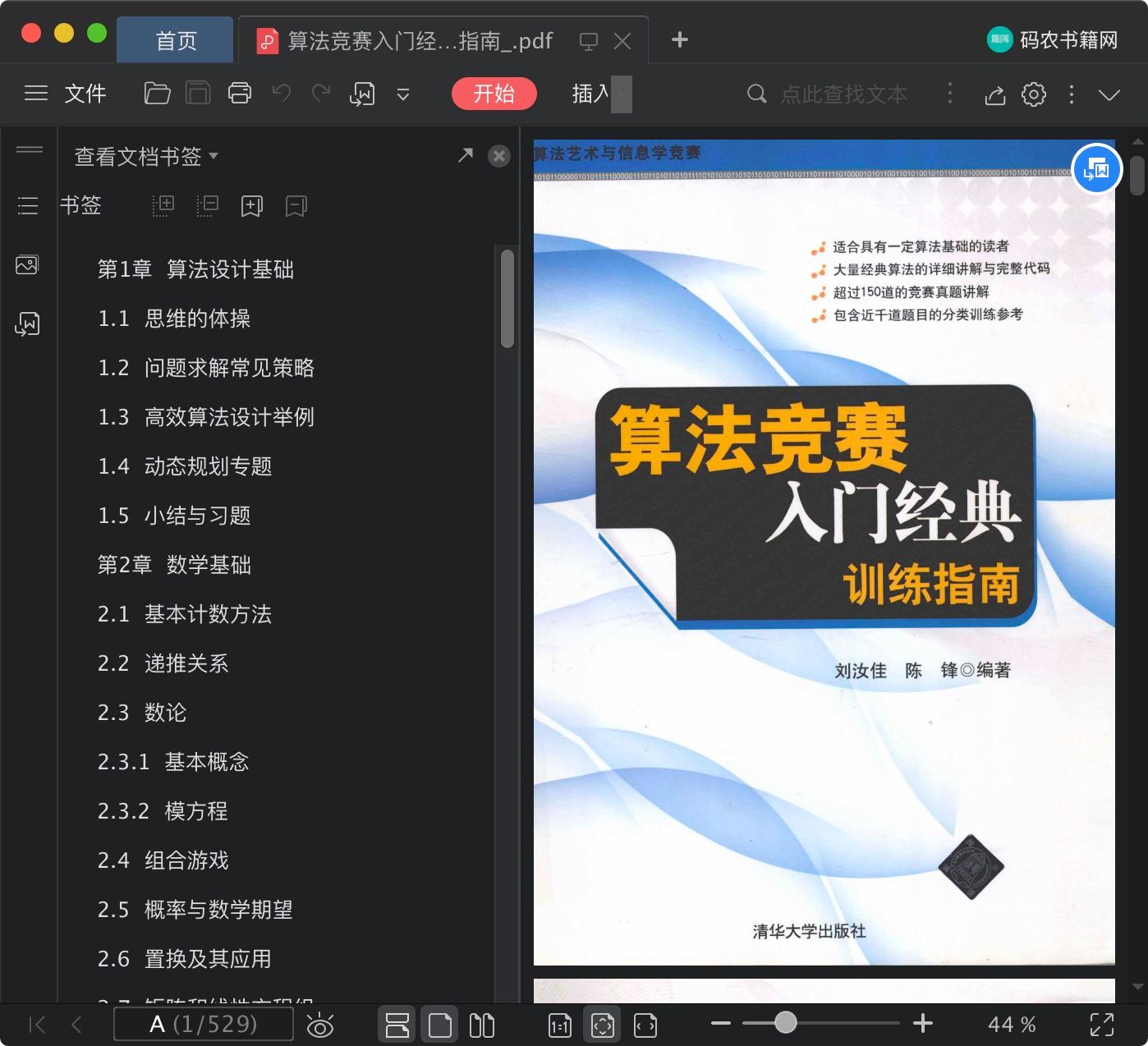Toggle fit width zoom
This screenshot has height=1046, width=1148.
pyautogui.click(x=645, y=1025)
